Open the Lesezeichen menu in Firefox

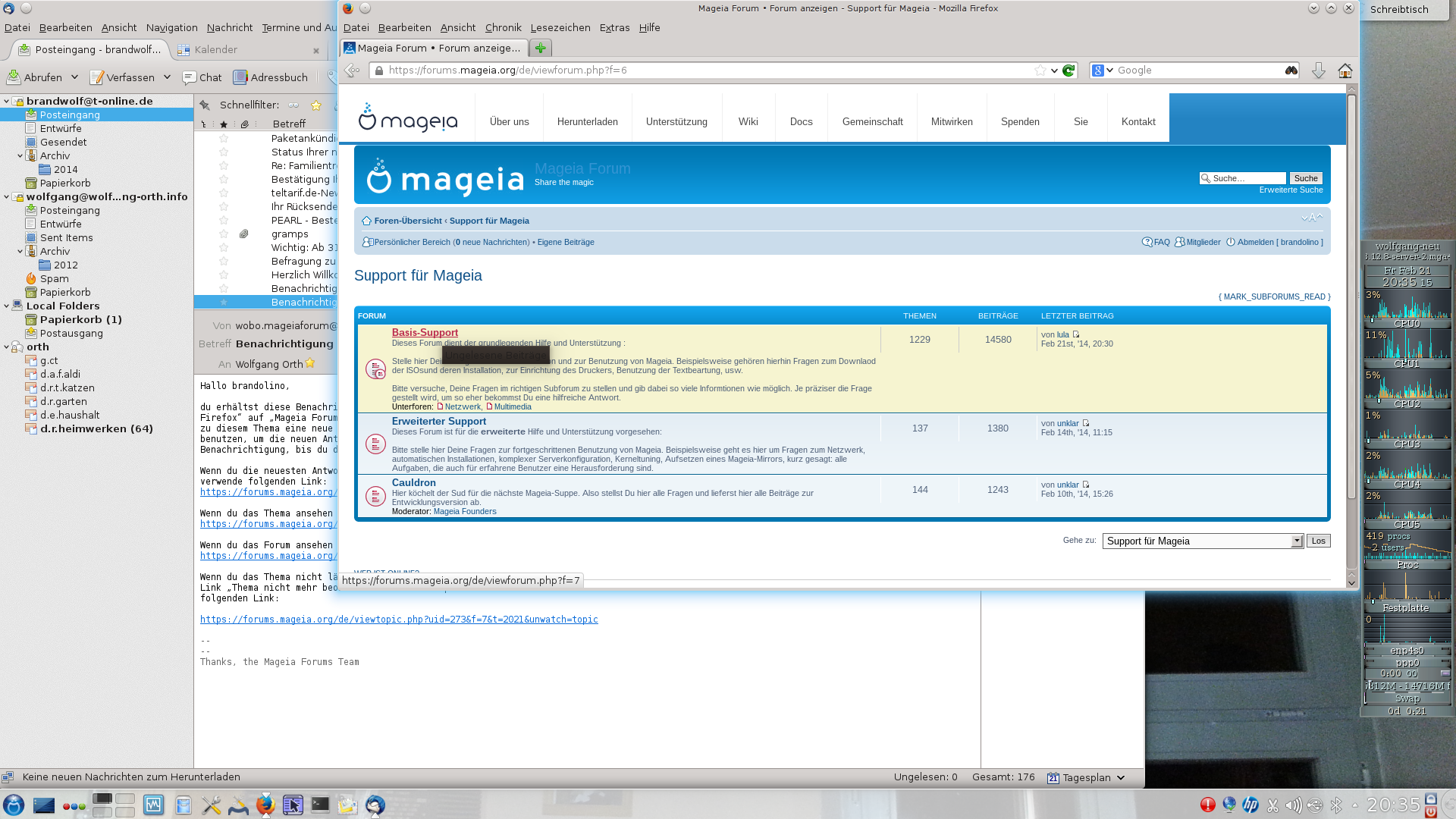[560, 27]
